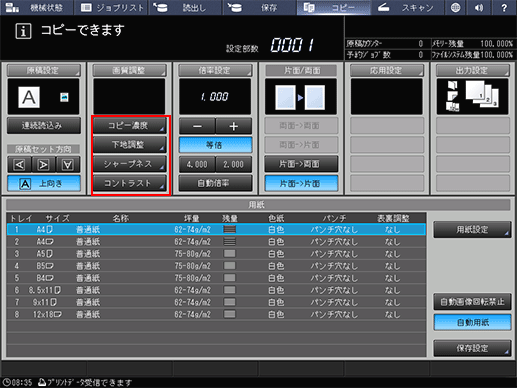
Task: Select tray 7 9x11 paper row
Action: pyautogui.click(x=216, y=302)
